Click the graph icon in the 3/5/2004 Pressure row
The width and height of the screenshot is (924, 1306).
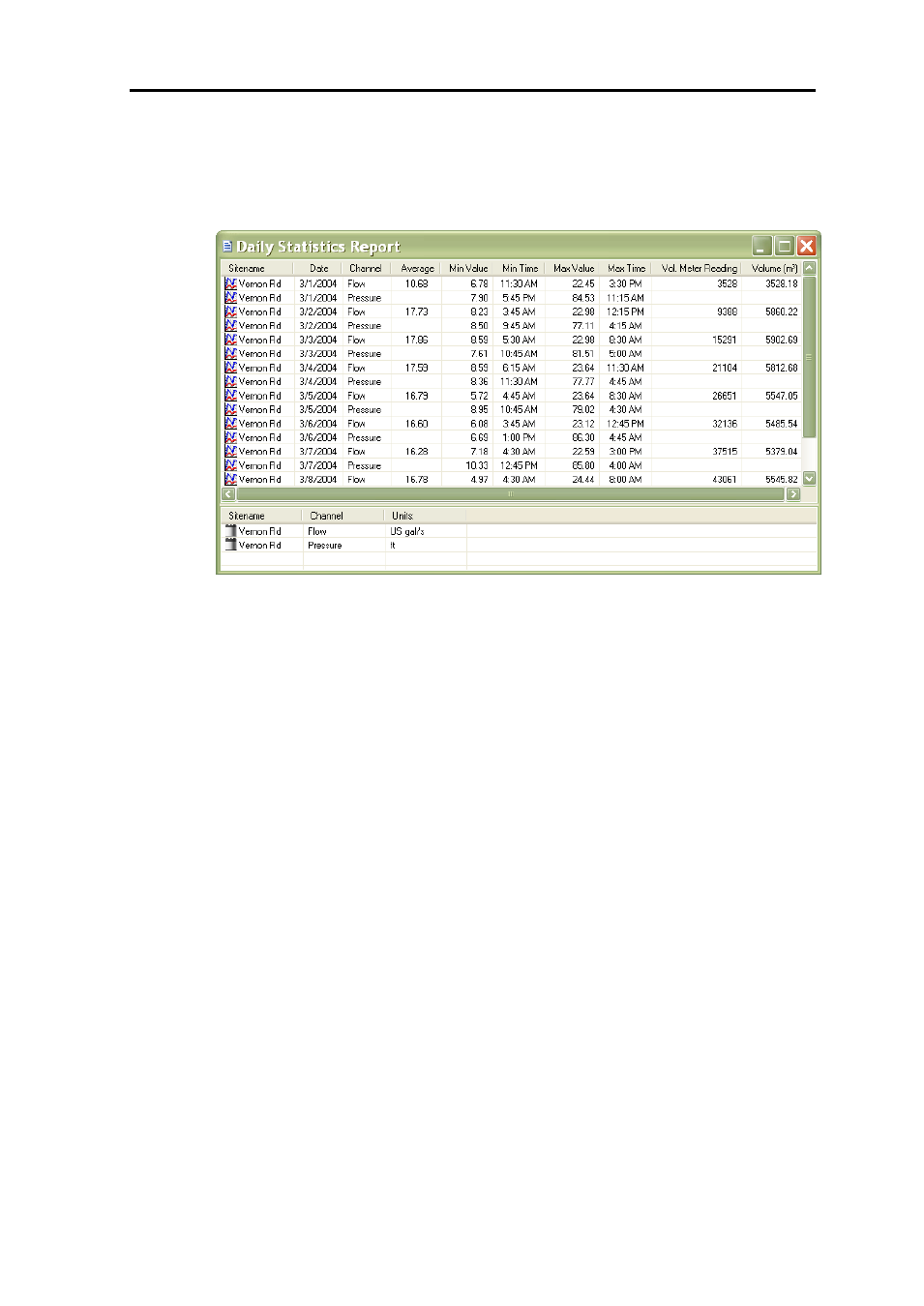pos(230,410)
